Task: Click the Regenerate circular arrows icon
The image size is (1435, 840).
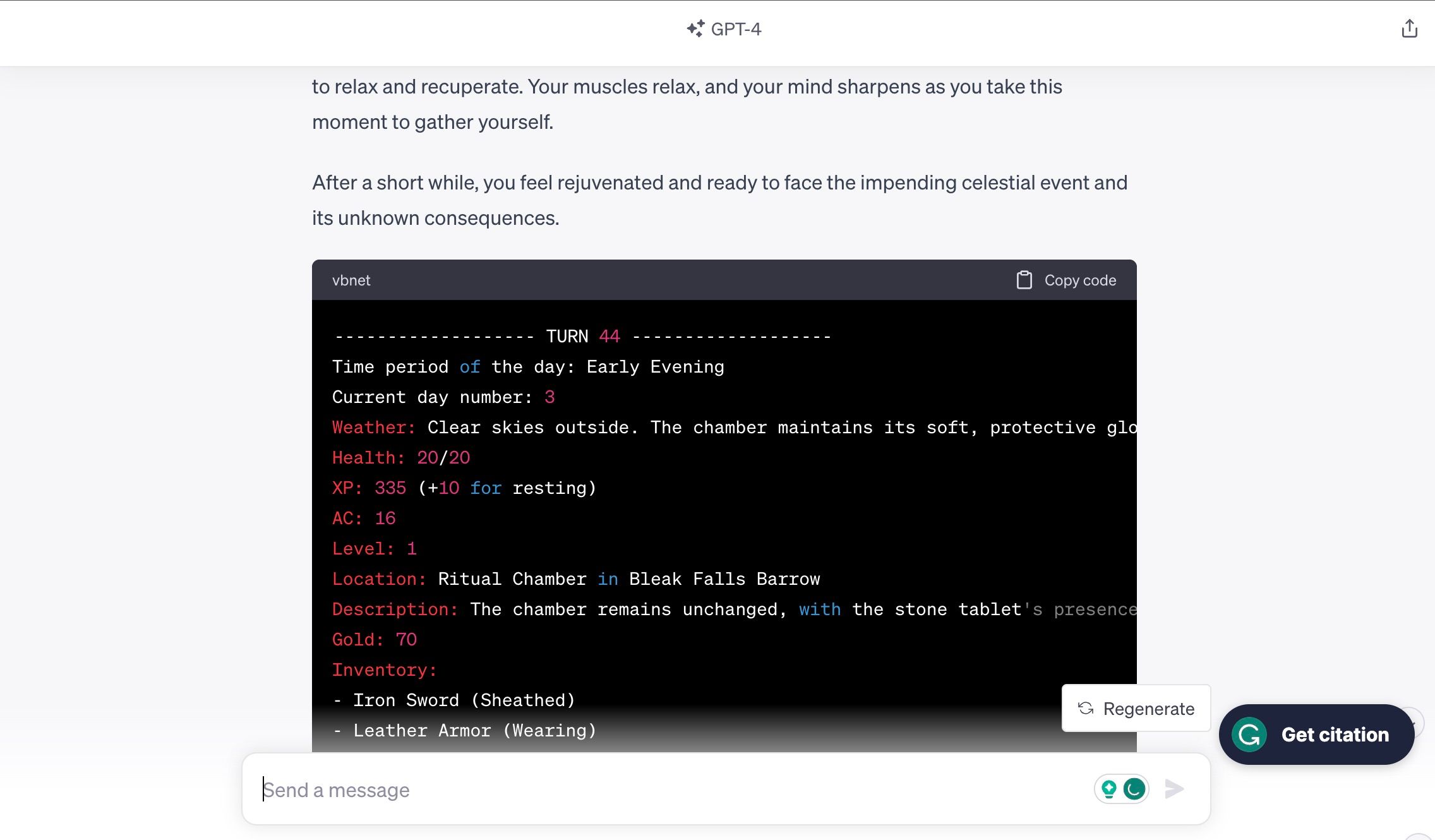Action: click(x=1086, y=708)
